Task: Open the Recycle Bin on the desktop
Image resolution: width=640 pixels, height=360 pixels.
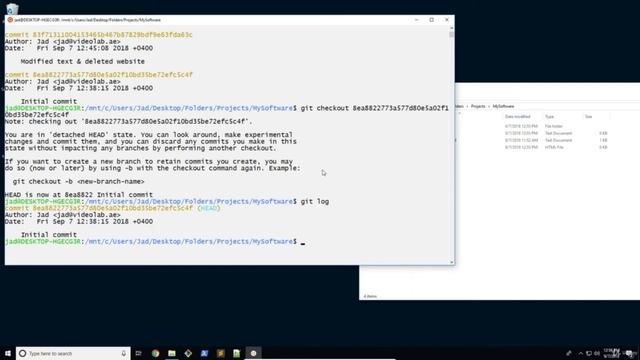Action: click(12, 8)
